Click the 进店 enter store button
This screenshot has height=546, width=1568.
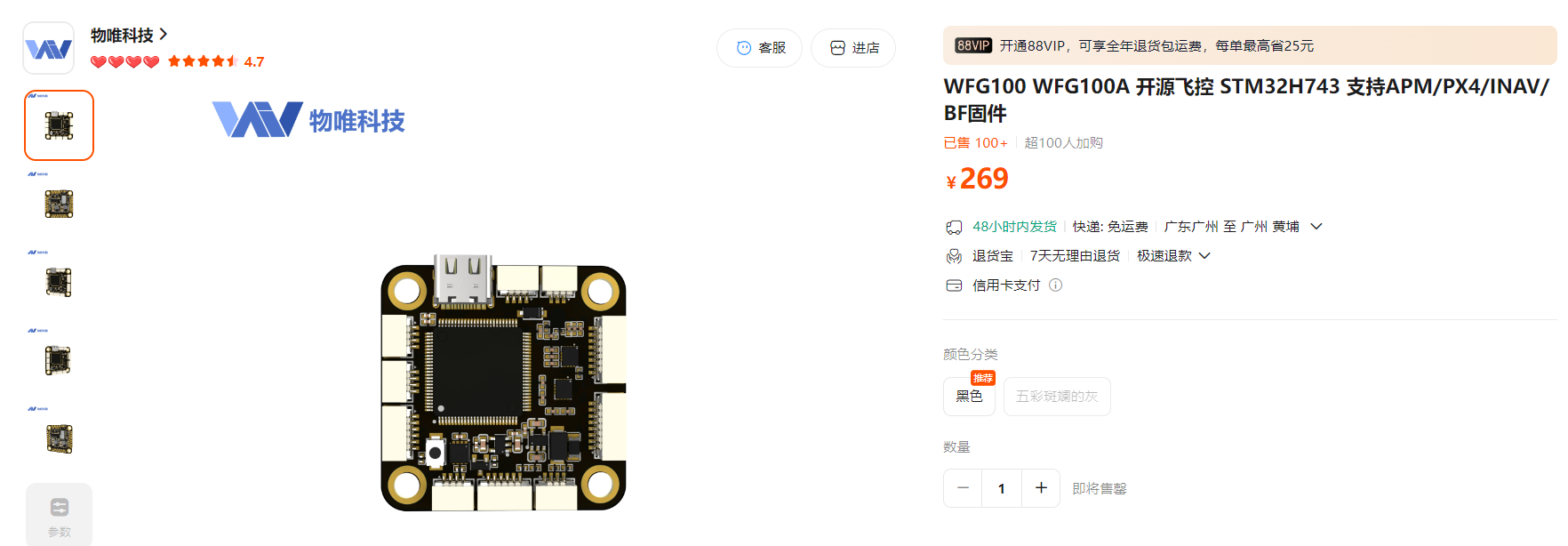pos(853,48)
